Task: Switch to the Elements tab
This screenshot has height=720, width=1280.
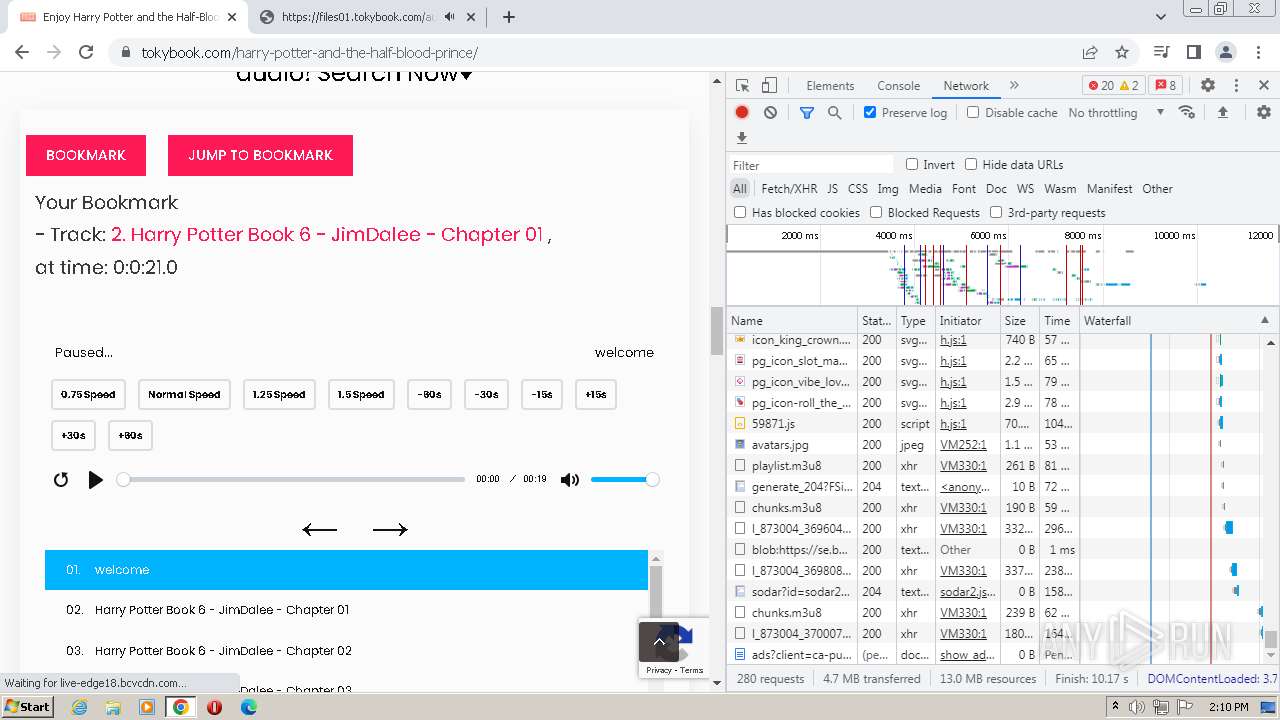Action: point(830,86)
